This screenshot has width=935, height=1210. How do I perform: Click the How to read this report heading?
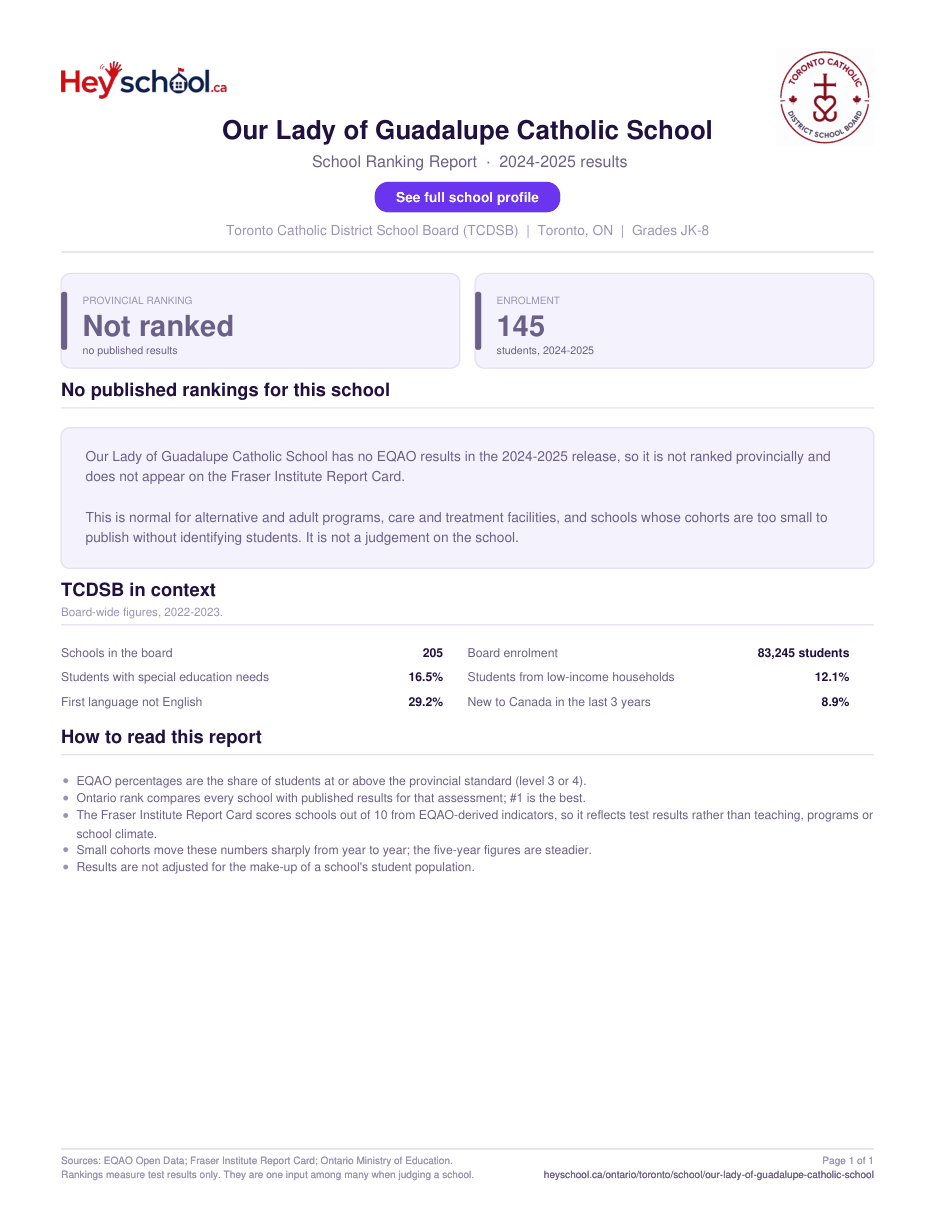coord(161,737)
